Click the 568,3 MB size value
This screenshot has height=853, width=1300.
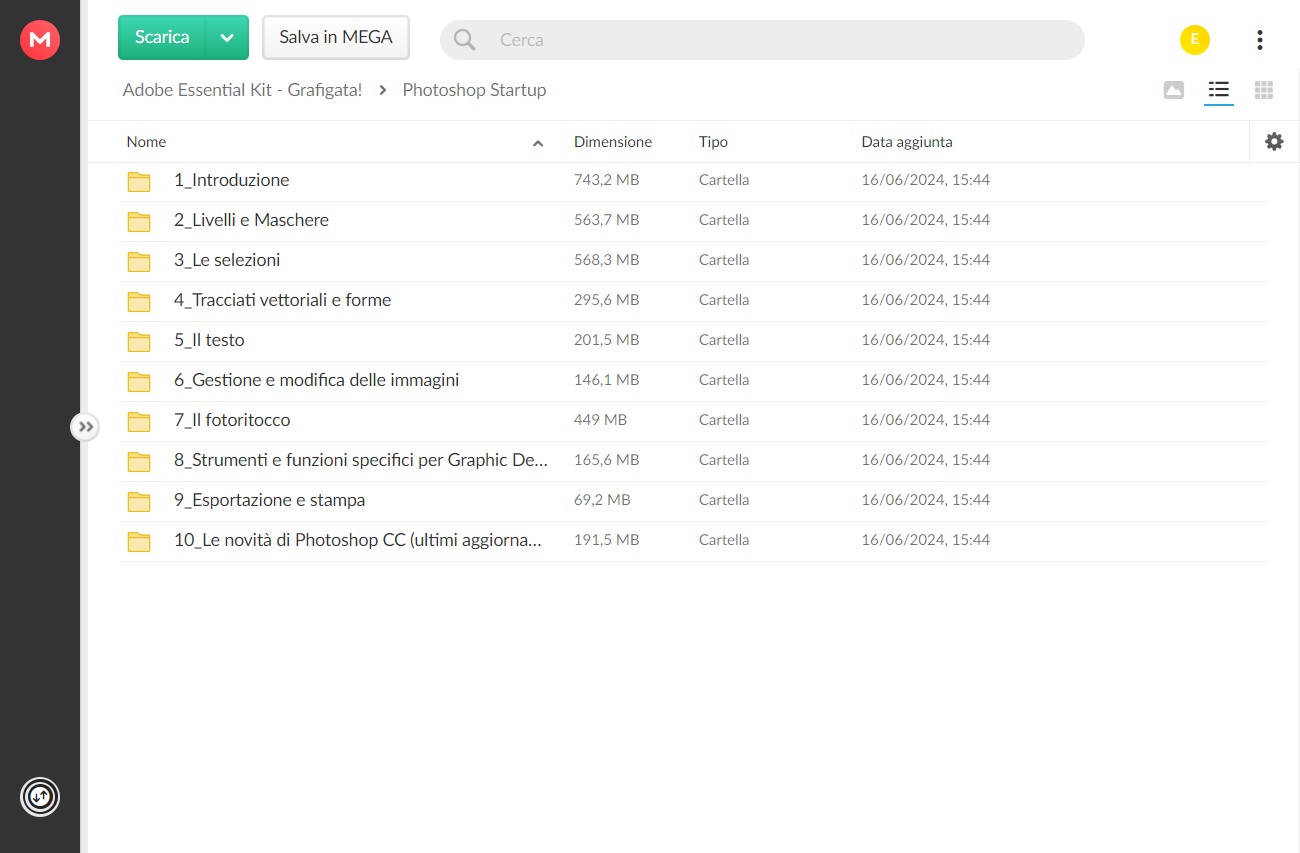606,260
